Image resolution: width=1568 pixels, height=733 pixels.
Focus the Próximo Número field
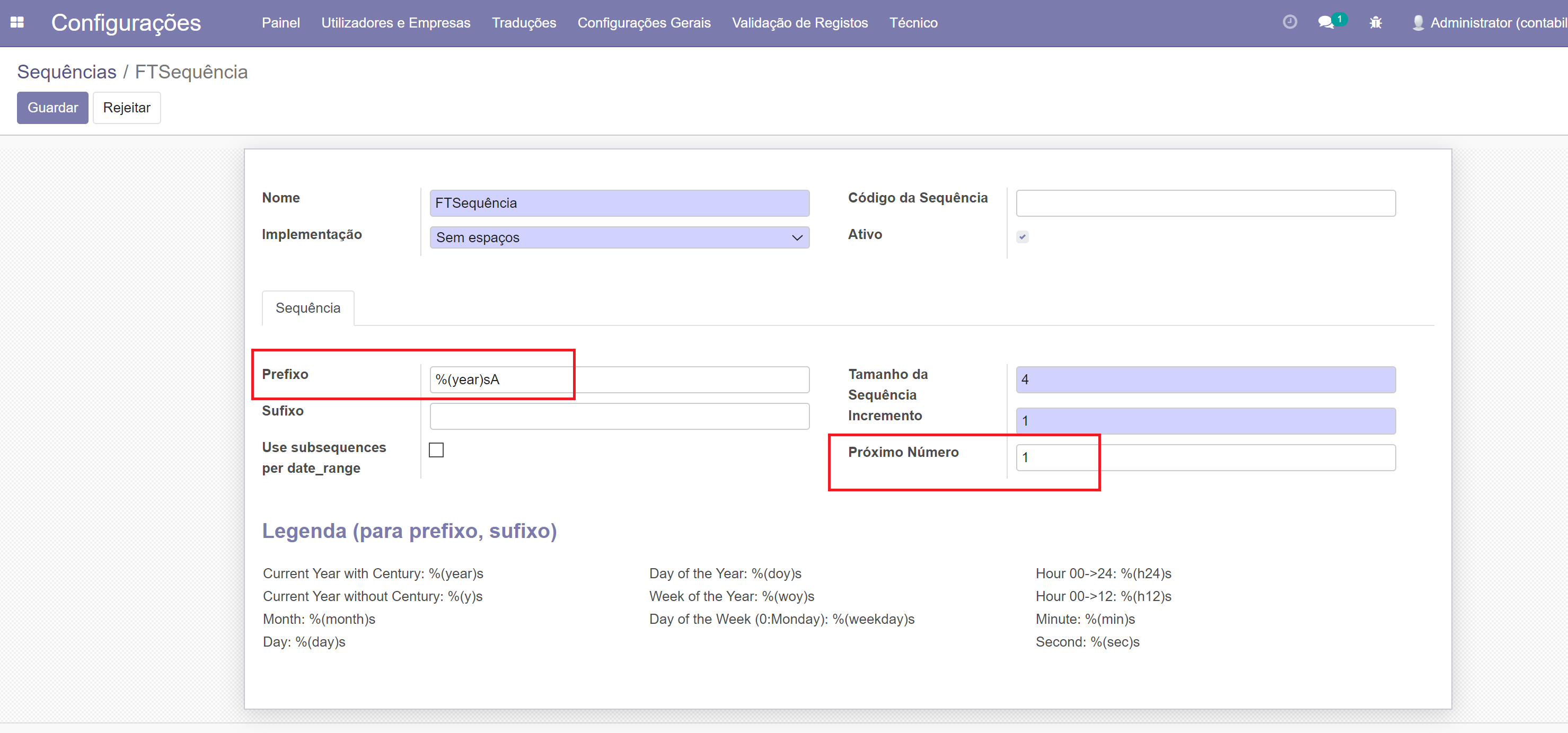(x=1205, y=457)
